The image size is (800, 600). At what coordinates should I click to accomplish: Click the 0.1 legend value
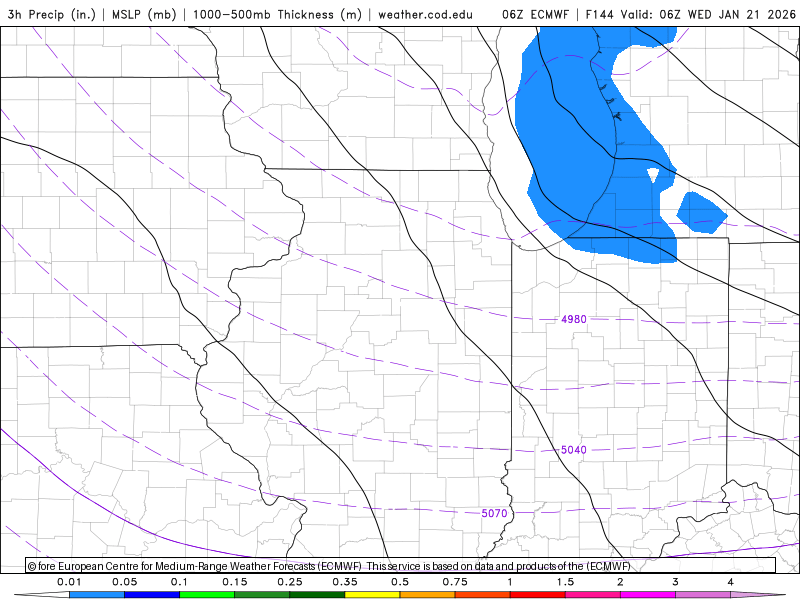(x=179, y=582)
